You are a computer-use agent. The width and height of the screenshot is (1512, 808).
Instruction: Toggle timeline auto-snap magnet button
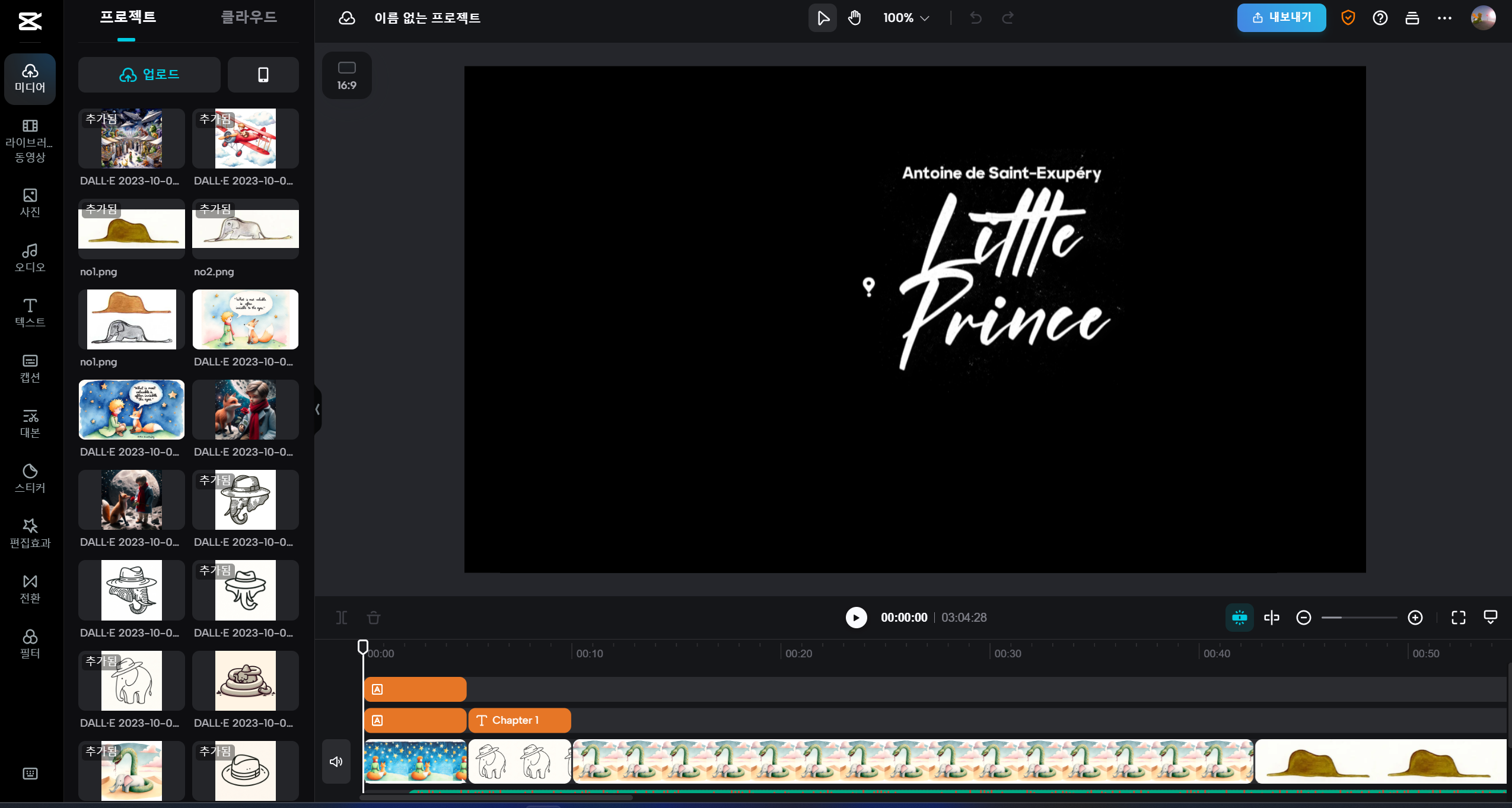(1239, 618)
